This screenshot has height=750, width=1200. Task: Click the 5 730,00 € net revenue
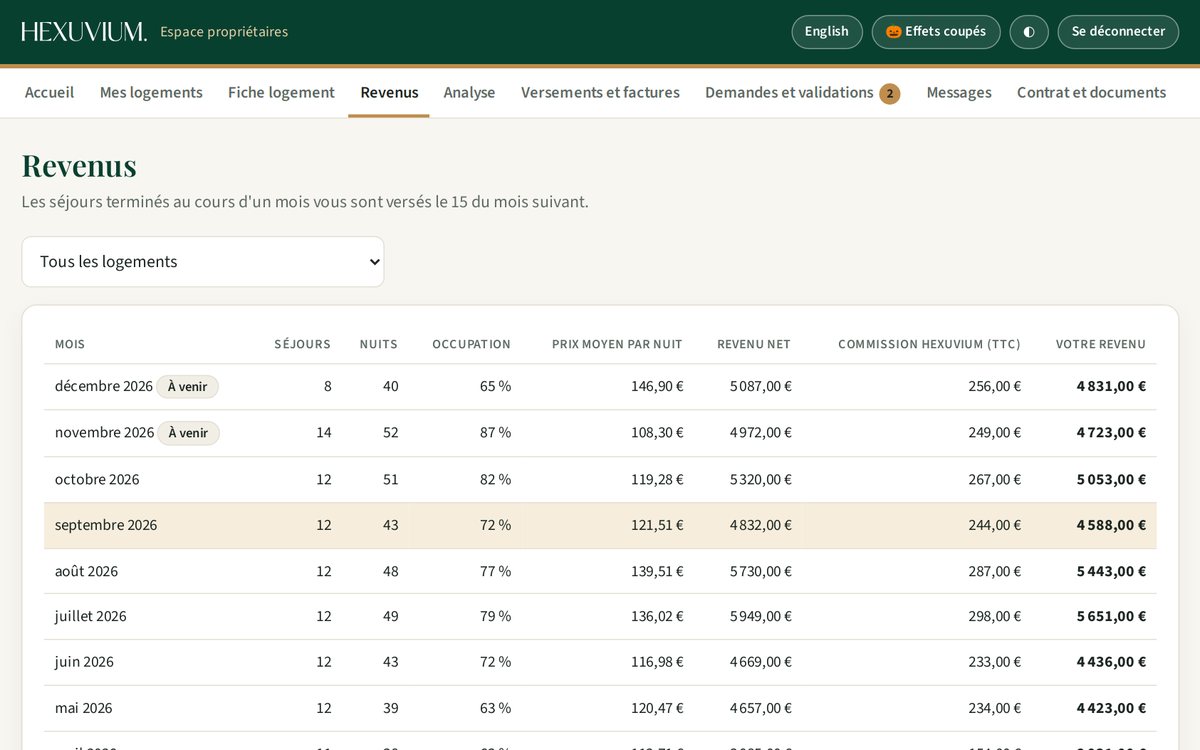tap(760, 572)
